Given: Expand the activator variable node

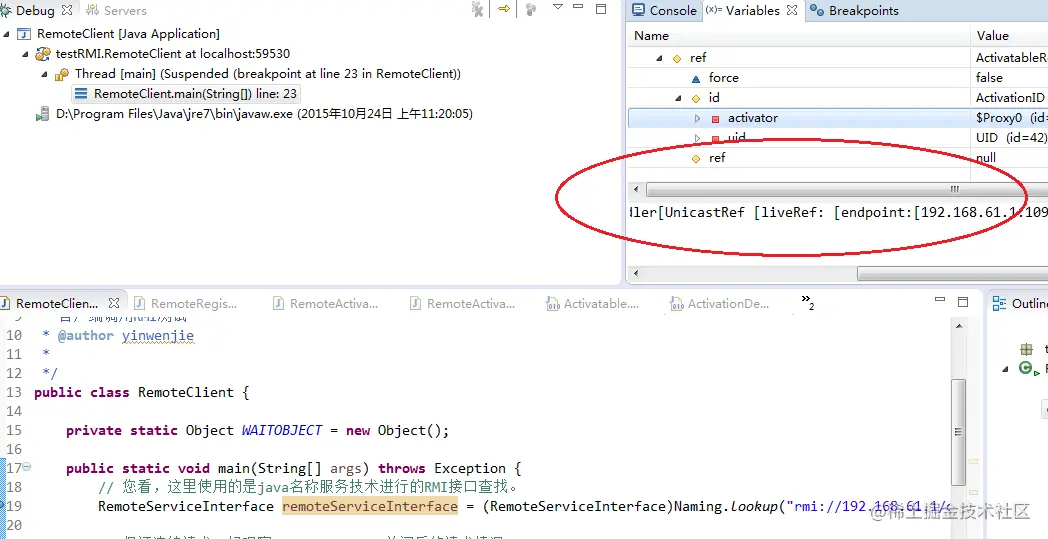Looking at the screenshot, I should 697,118.
